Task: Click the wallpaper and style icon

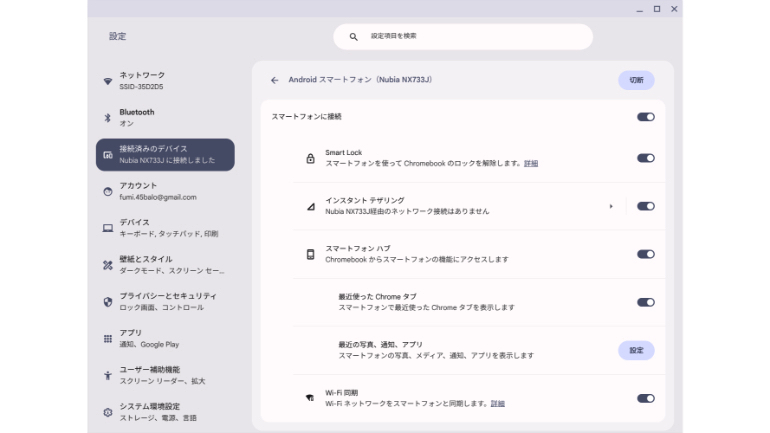Action: click(x=108, y=265)
